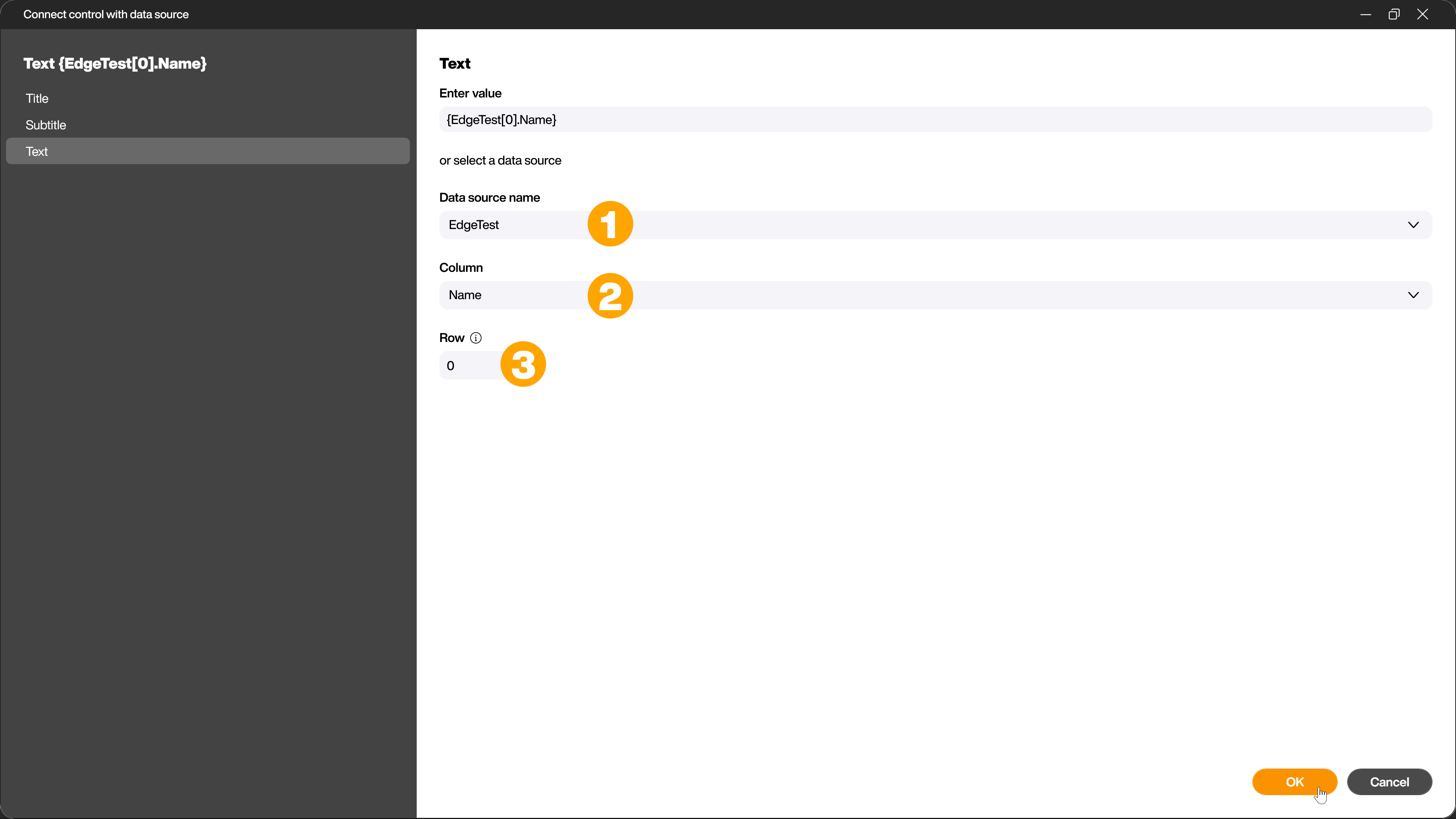Minimize the Connect control dialog

click(1365, 14)
